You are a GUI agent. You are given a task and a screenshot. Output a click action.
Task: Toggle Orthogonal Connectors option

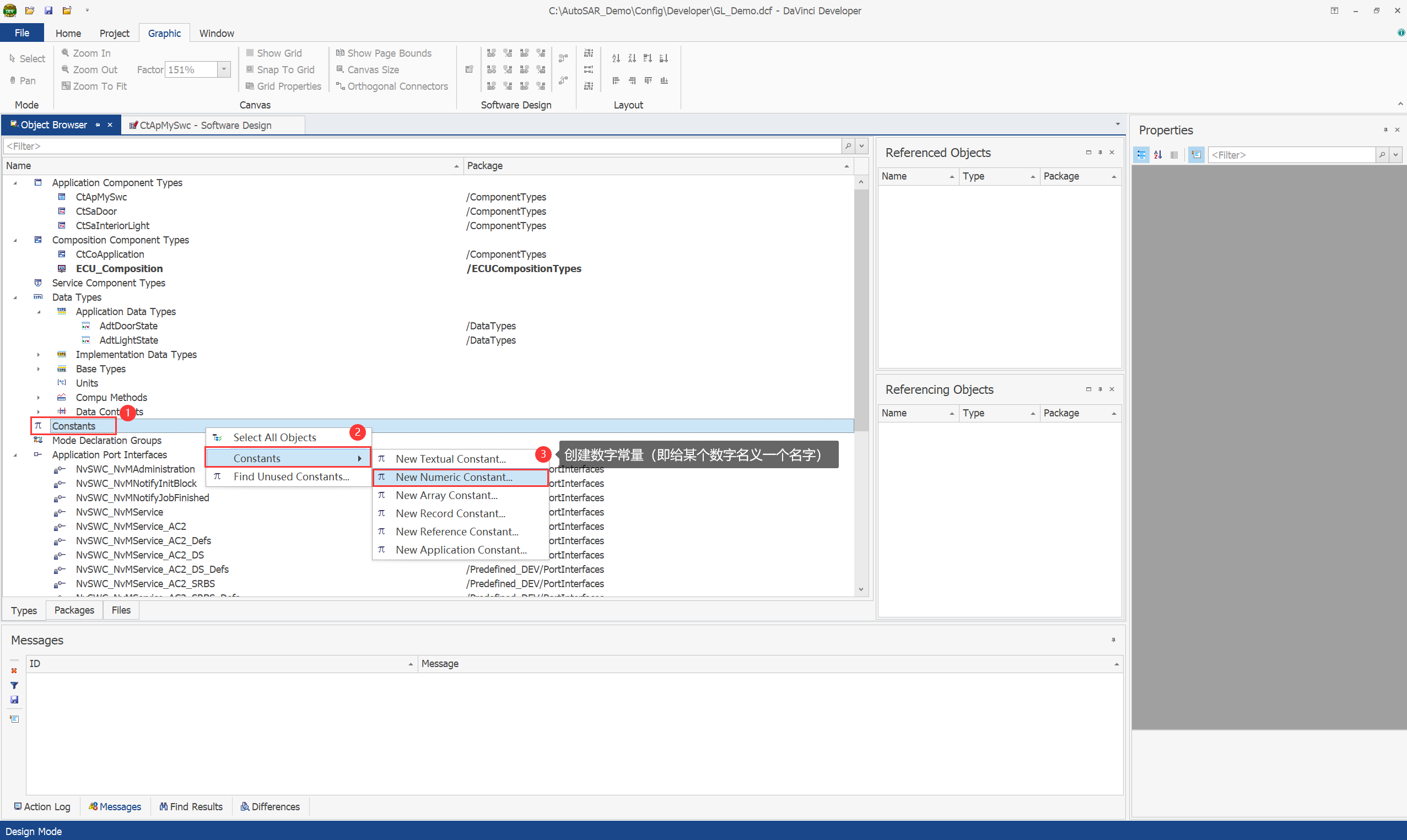[x=392, y=86]
